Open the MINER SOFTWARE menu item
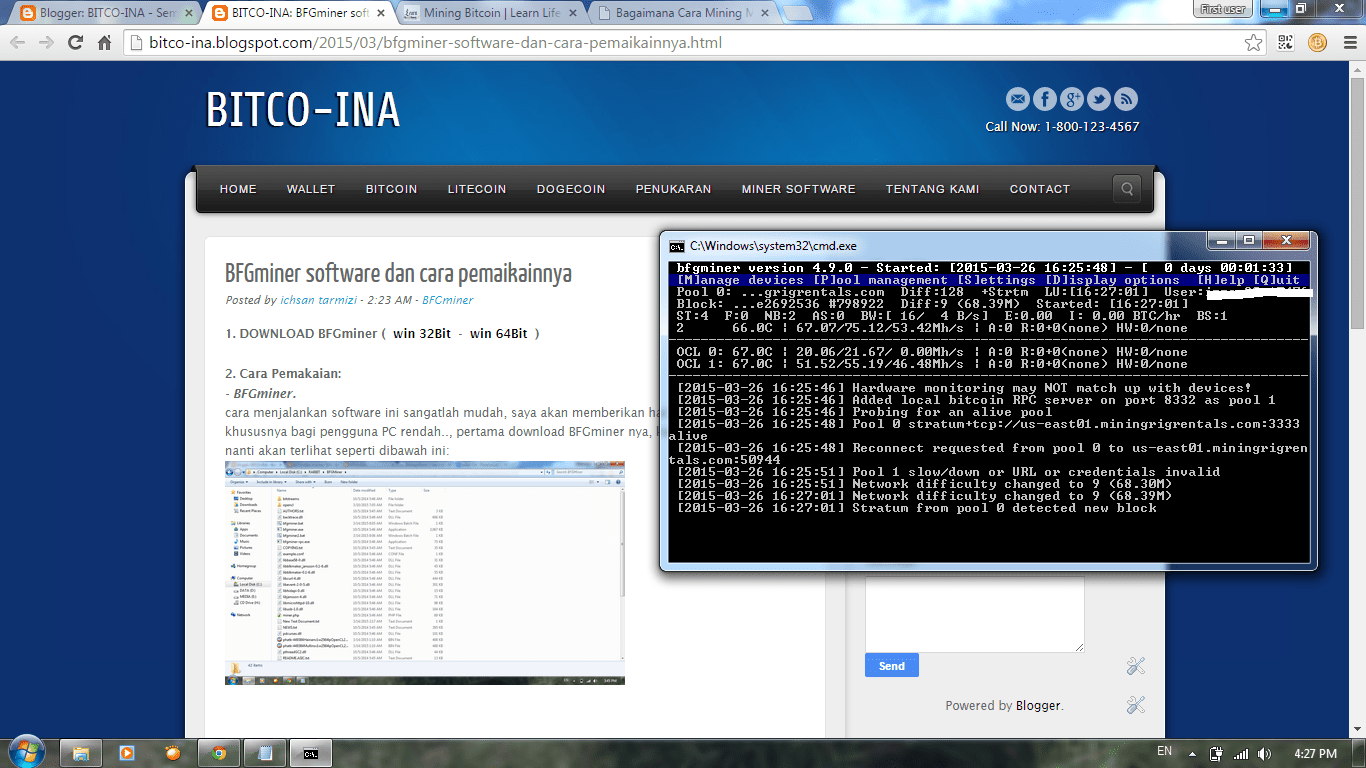Image resolution: width=1366 pixels, height=768 pixels. pos(798,189)
